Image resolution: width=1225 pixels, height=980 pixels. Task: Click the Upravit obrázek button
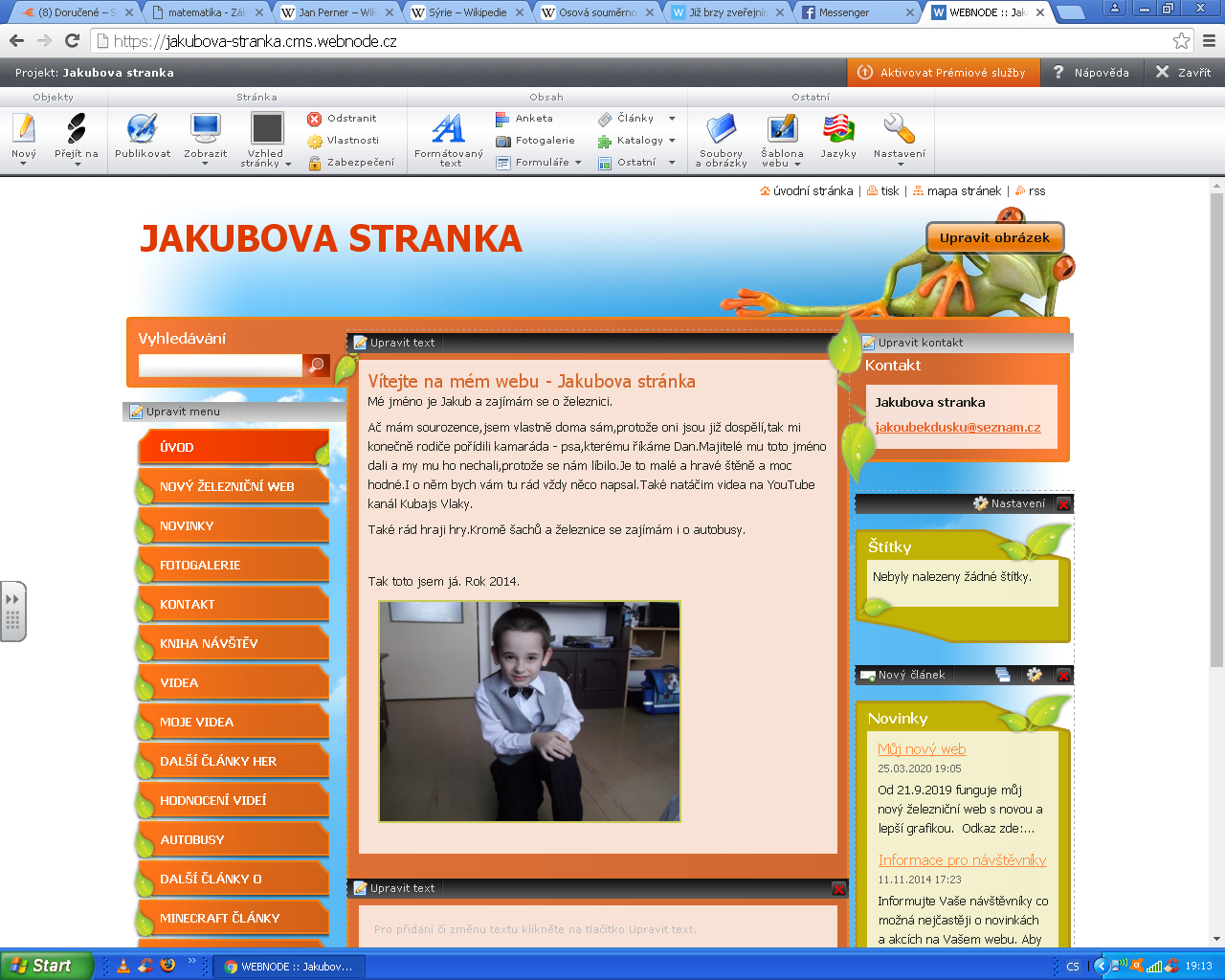(993, 237)
